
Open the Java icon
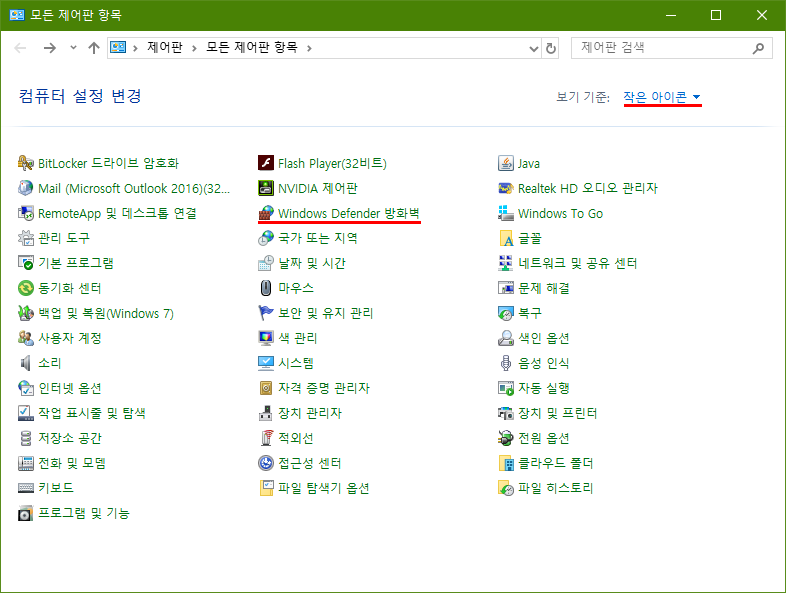click(x=506, y=163)
